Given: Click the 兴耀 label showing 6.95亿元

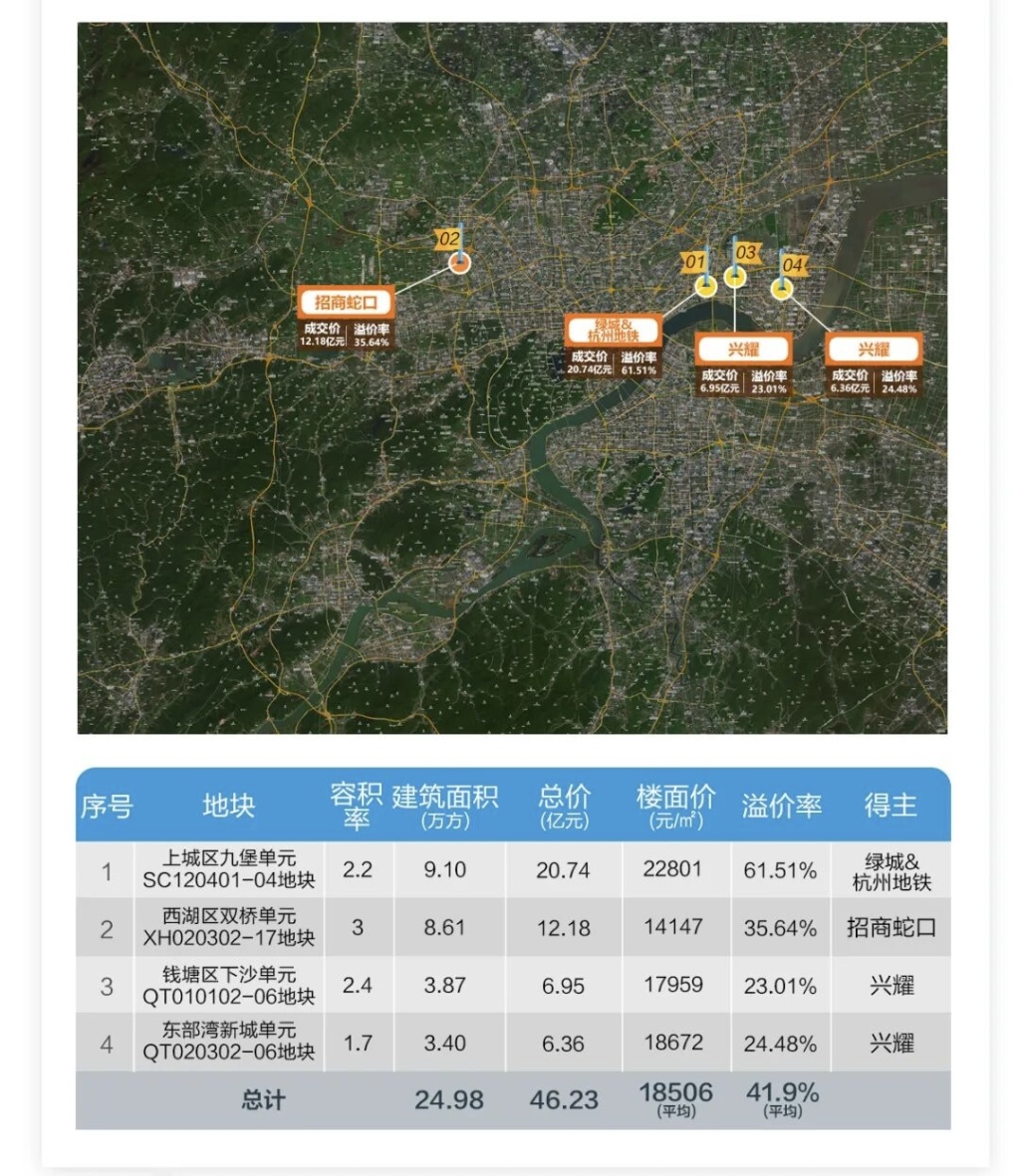Looking at the screenshot, I should pos(743,364).
